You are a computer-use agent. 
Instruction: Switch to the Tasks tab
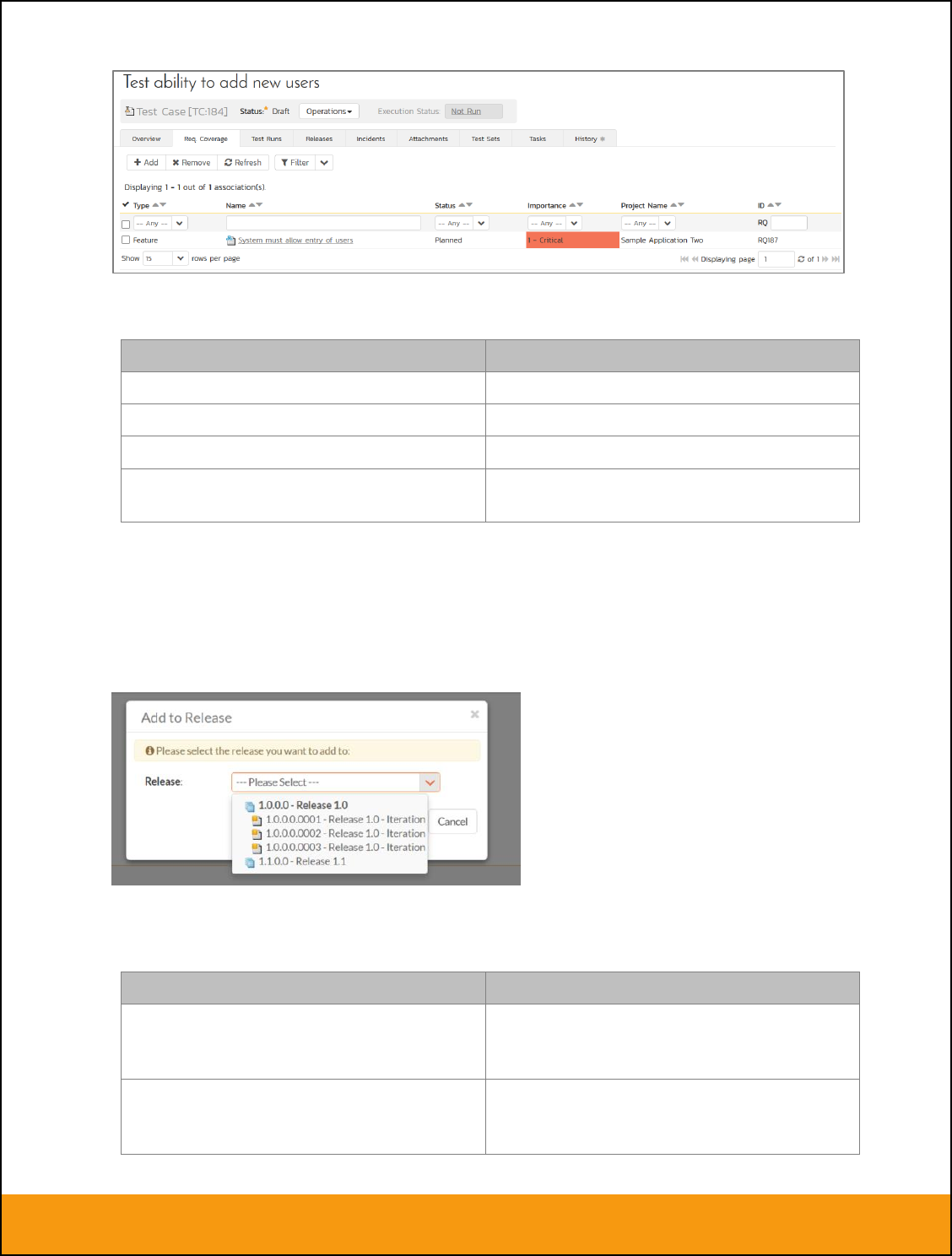(538, 138)
